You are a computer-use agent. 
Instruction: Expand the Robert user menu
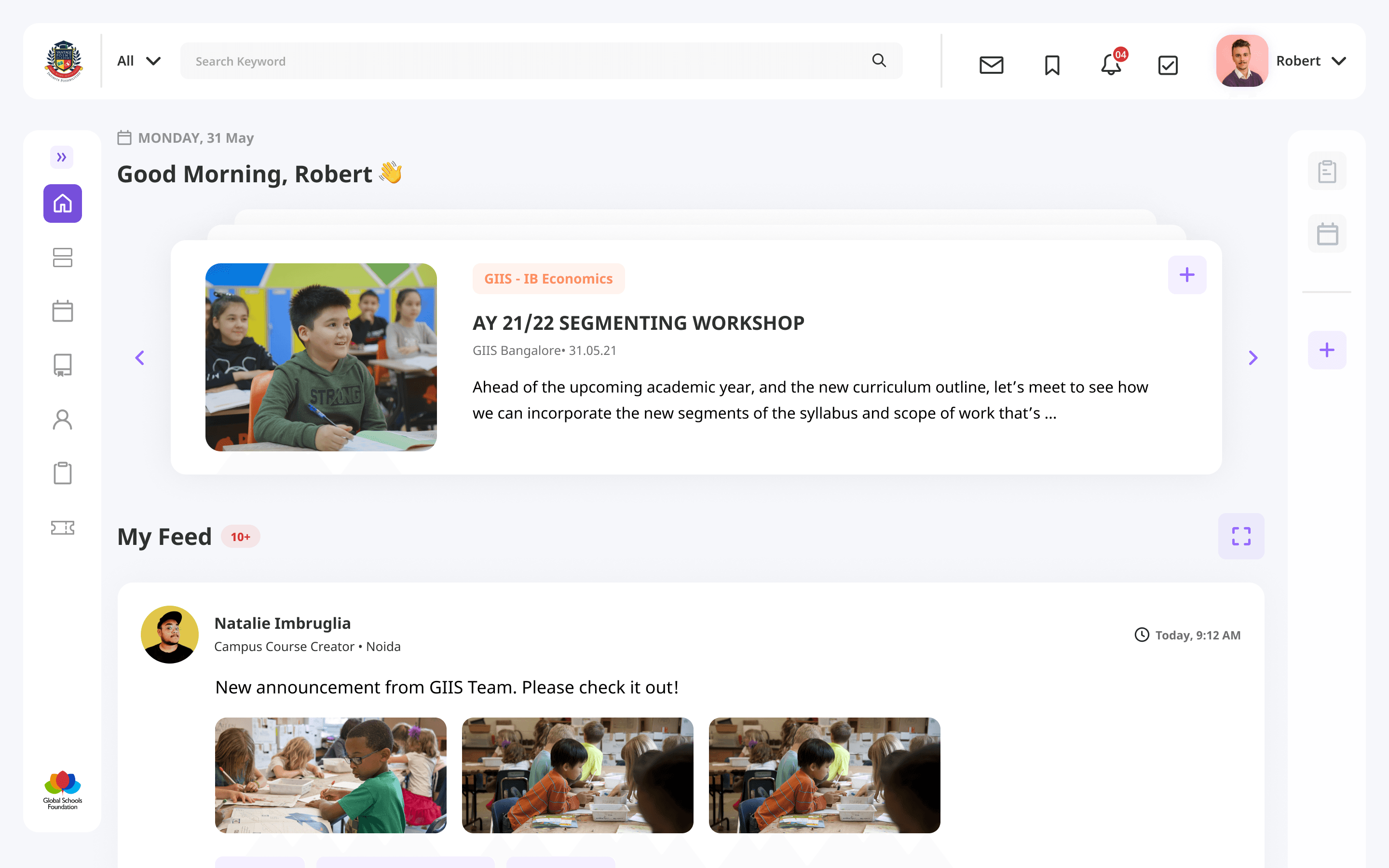1310,61
